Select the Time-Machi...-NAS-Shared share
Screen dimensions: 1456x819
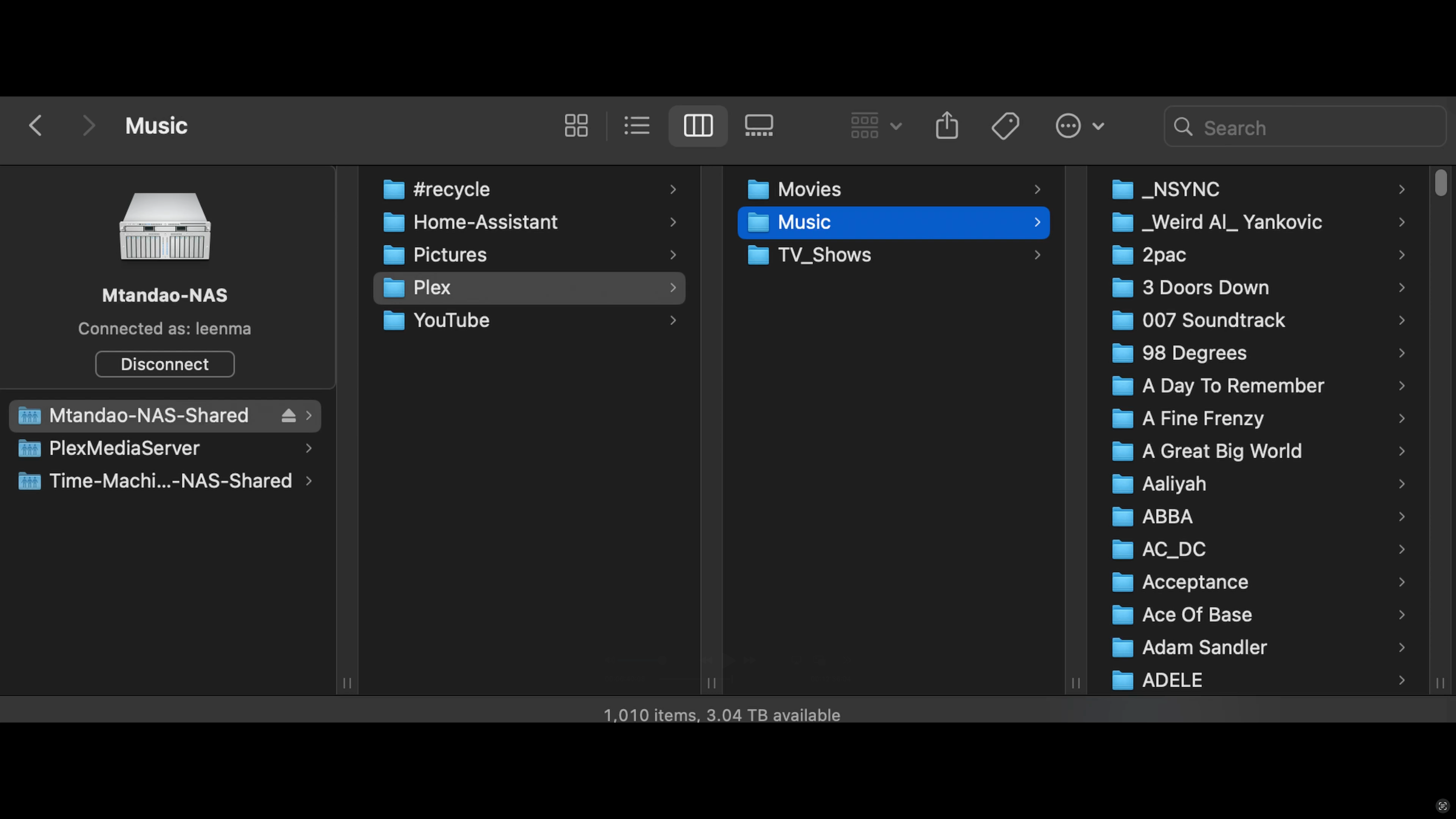(x=170, y=480)
